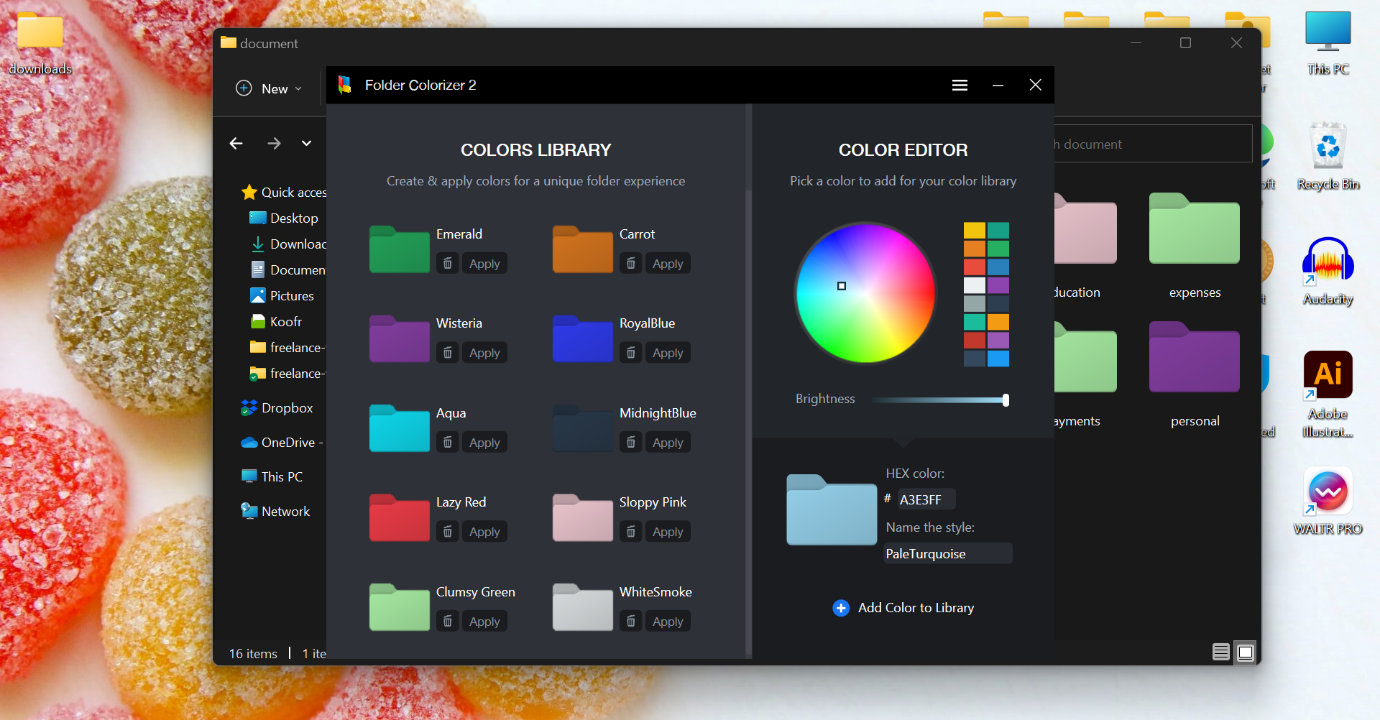Image resolution: width=1380 pixels, height=720 pixels.
Task: Go forward in the document Explorer window
Action: [x=274, y=143]
